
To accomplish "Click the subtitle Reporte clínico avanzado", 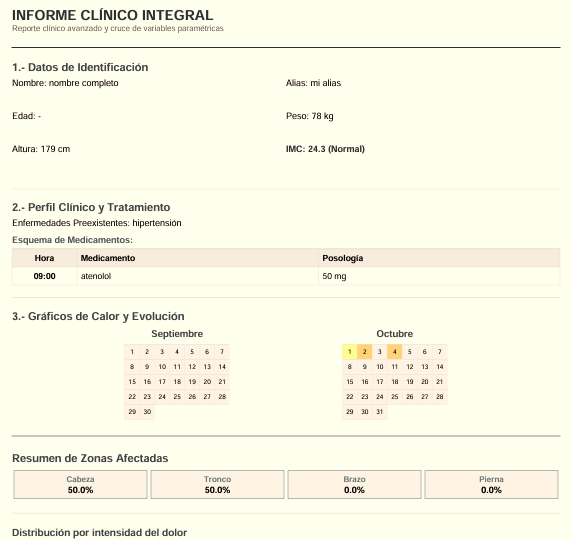I will click(x=117, y=28).
